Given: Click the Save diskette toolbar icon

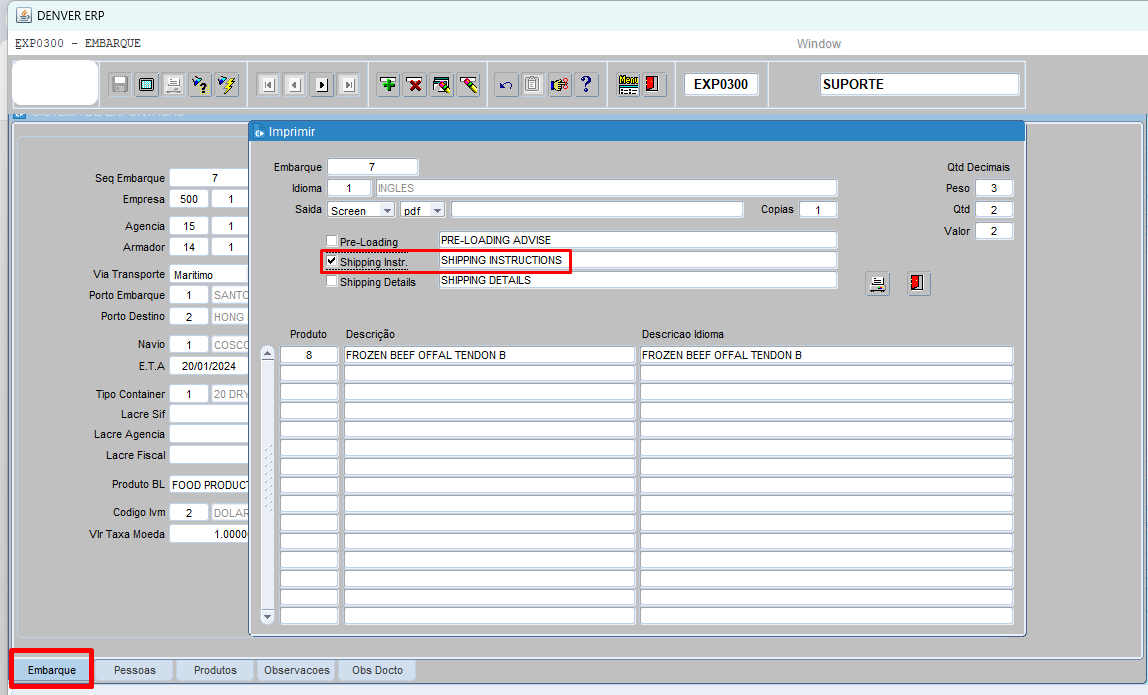Looking at the screenshot, I should click(x=120, y=85).
